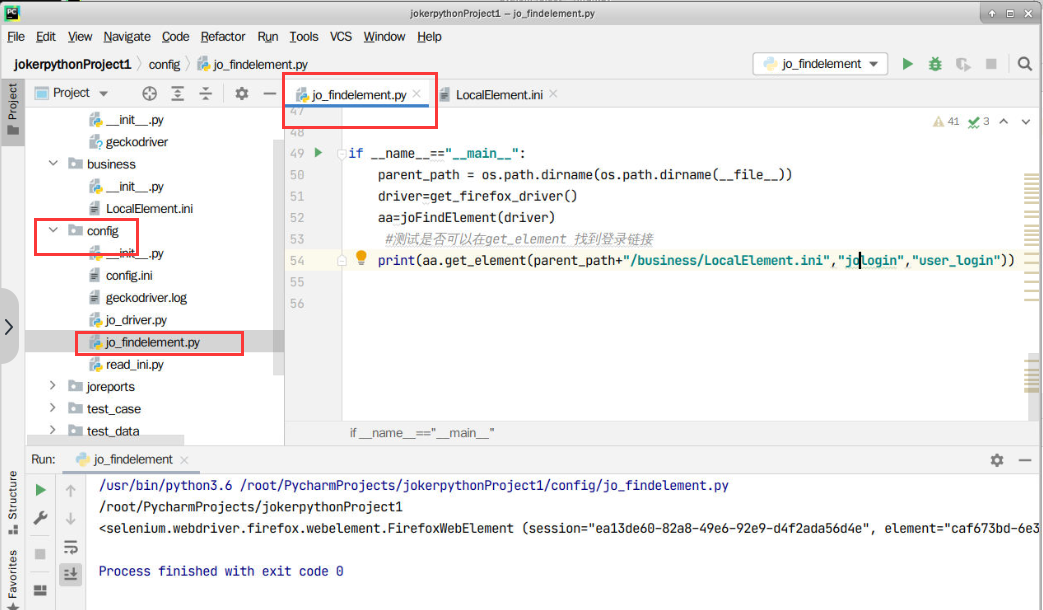
Task: Select jo_driver.py in Project tree
Action: [x=136, y=320]
